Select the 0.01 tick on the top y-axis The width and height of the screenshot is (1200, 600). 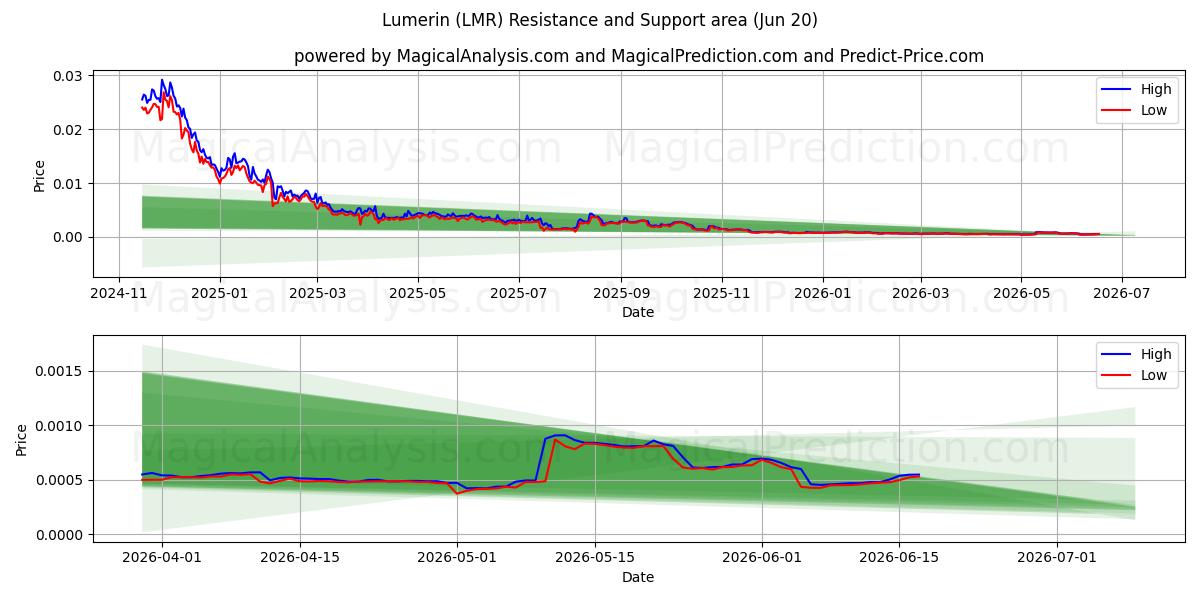point(68,184)
